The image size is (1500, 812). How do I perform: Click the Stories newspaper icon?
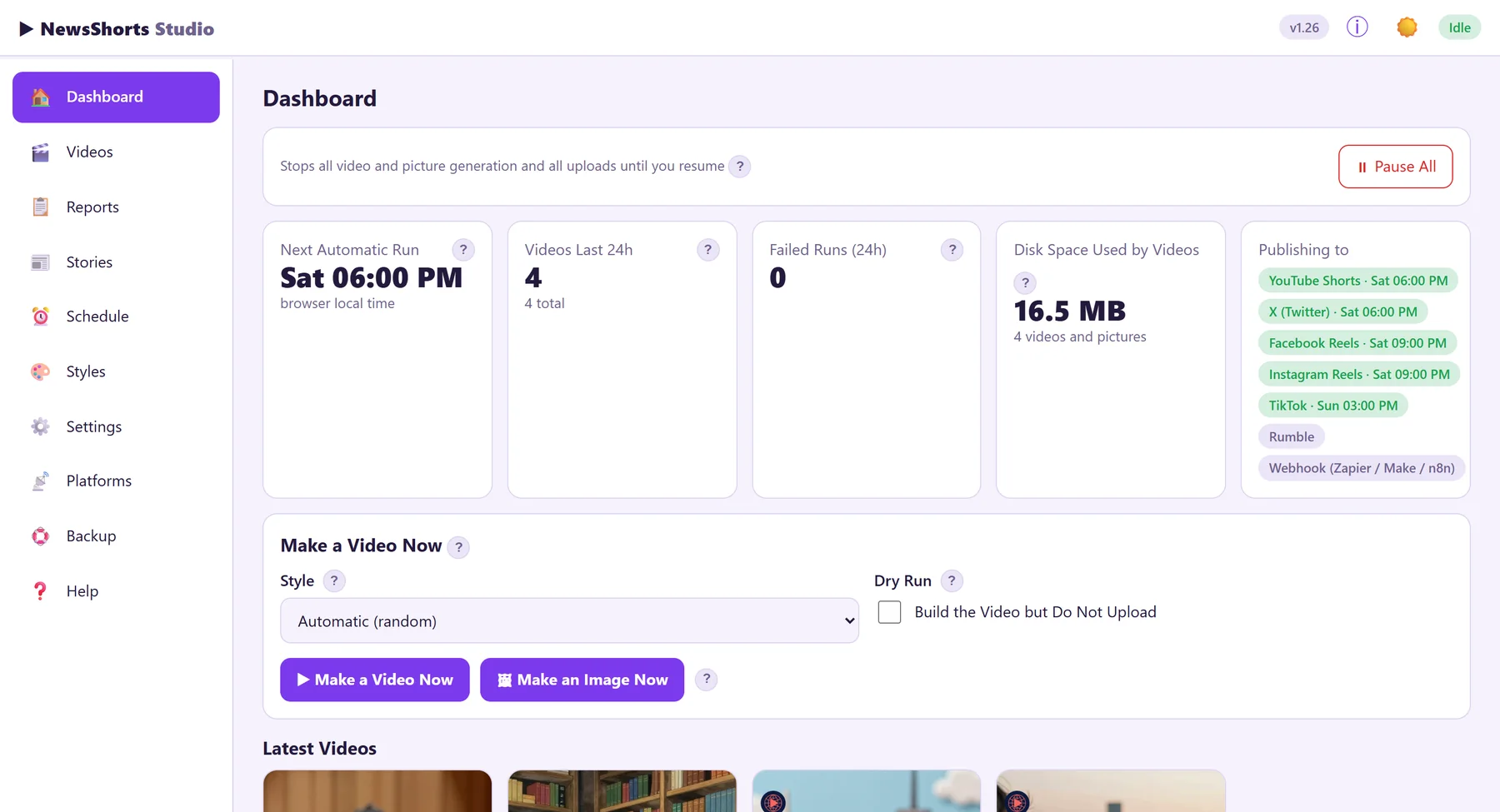click(40, 262)
